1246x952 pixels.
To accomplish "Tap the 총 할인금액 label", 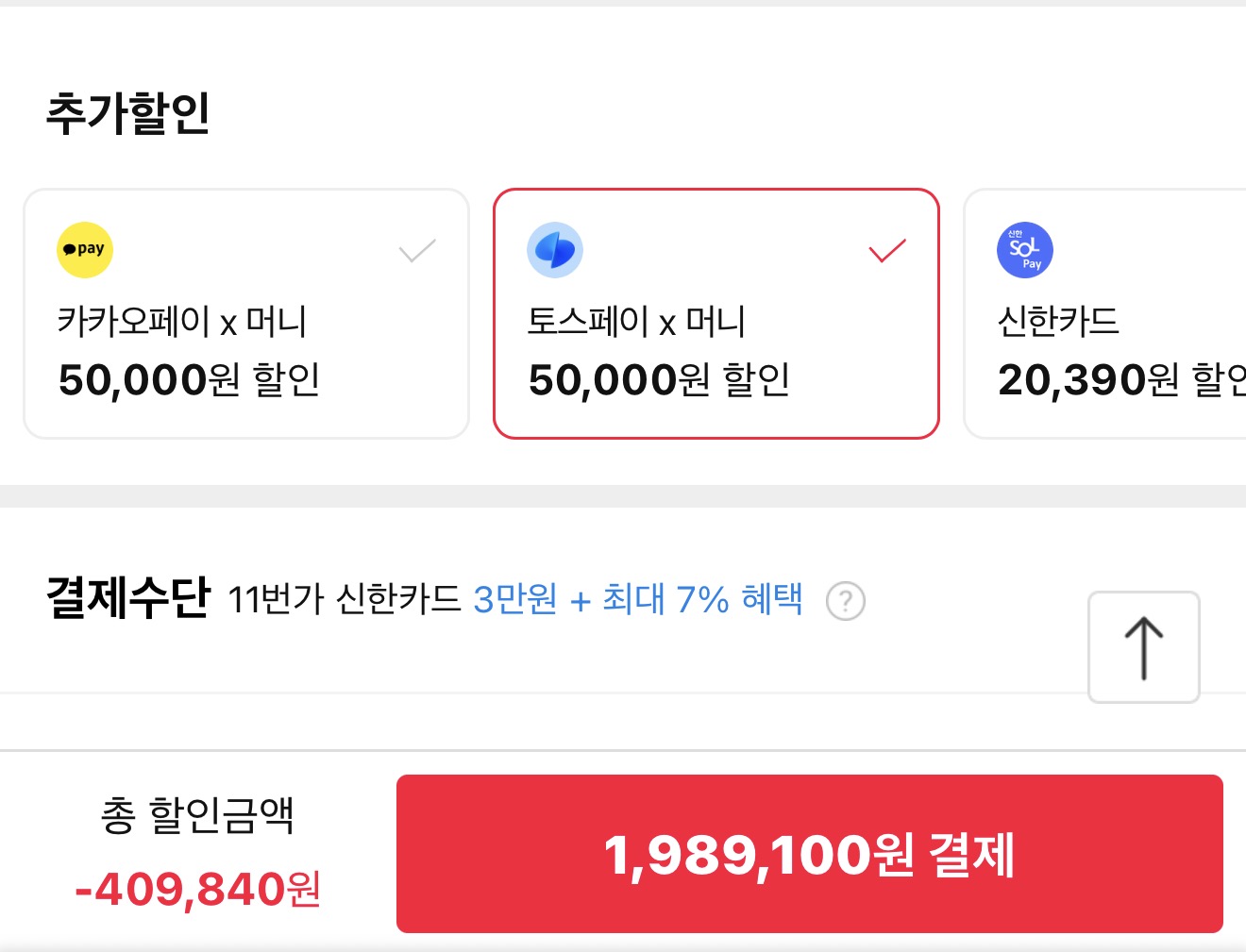I will click(197, 815).
